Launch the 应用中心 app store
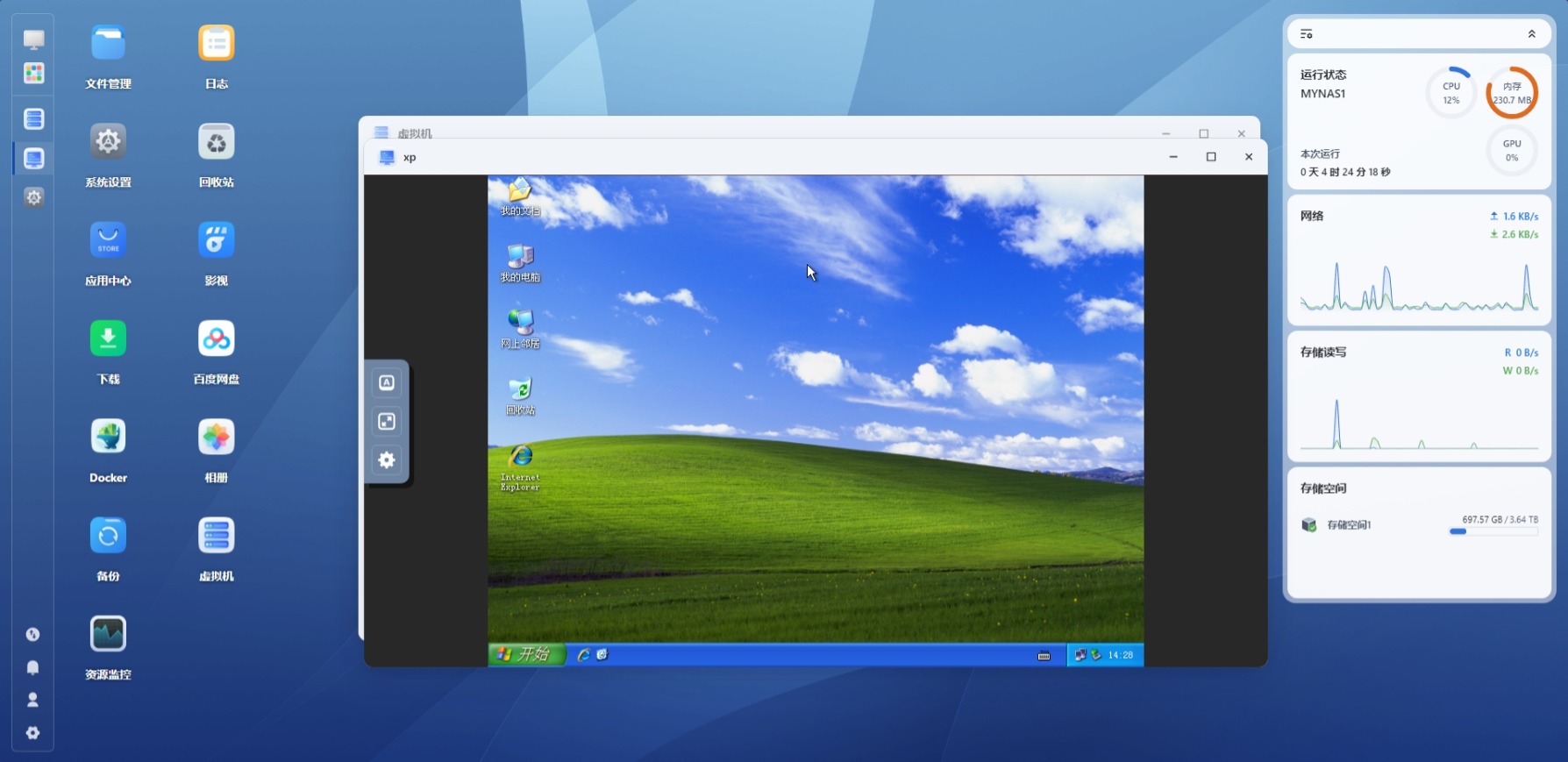Screen dimensions: 1568x762 tap(108, 240)
